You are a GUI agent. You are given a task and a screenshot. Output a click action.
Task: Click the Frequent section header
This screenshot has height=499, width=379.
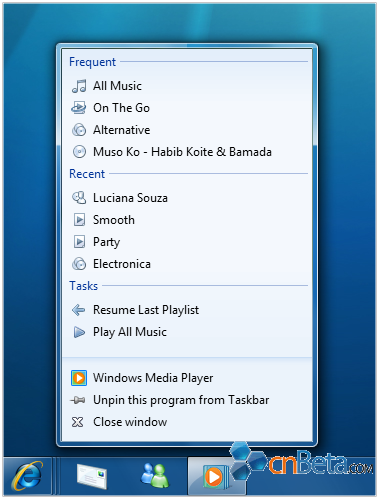coord(92,62)
